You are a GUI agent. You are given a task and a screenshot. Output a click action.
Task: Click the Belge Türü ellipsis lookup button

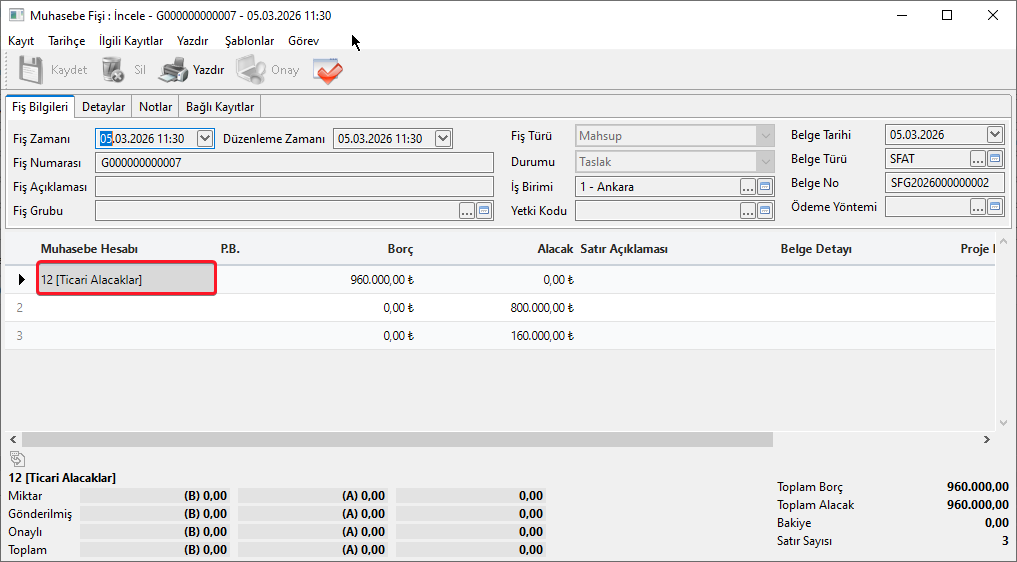(978, 159)
